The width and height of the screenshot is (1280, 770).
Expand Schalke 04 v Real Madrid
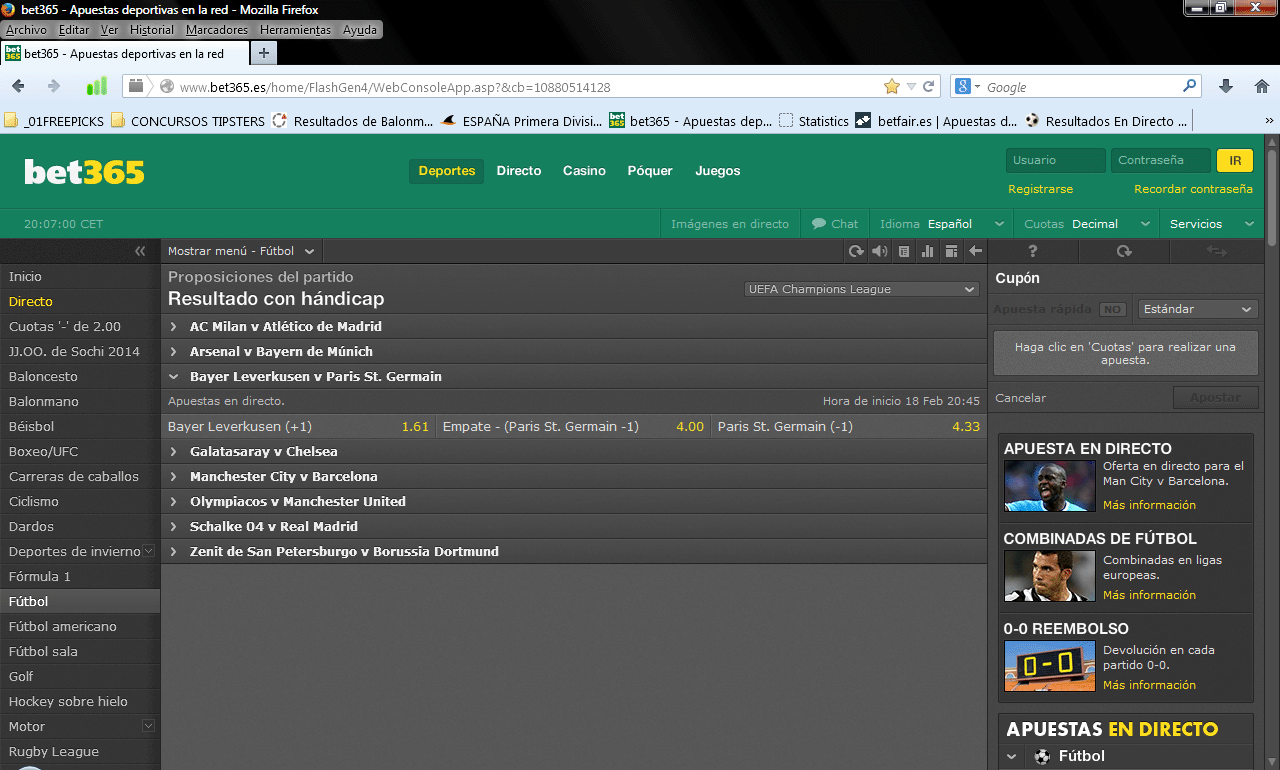click(574, 526)
